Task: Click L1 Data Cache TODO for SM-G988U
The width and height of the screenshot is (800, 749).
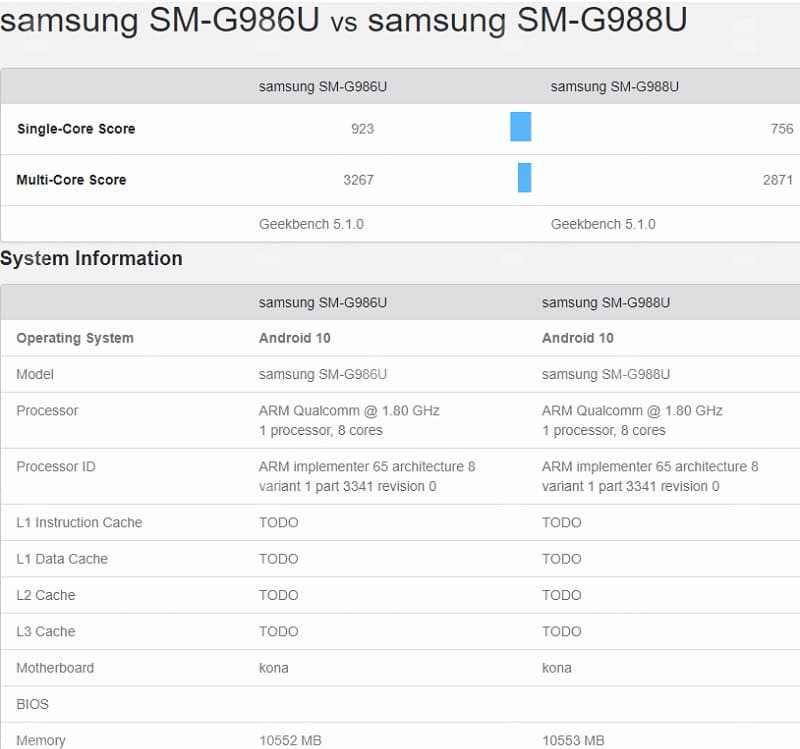Action: [x=562, y=559]
